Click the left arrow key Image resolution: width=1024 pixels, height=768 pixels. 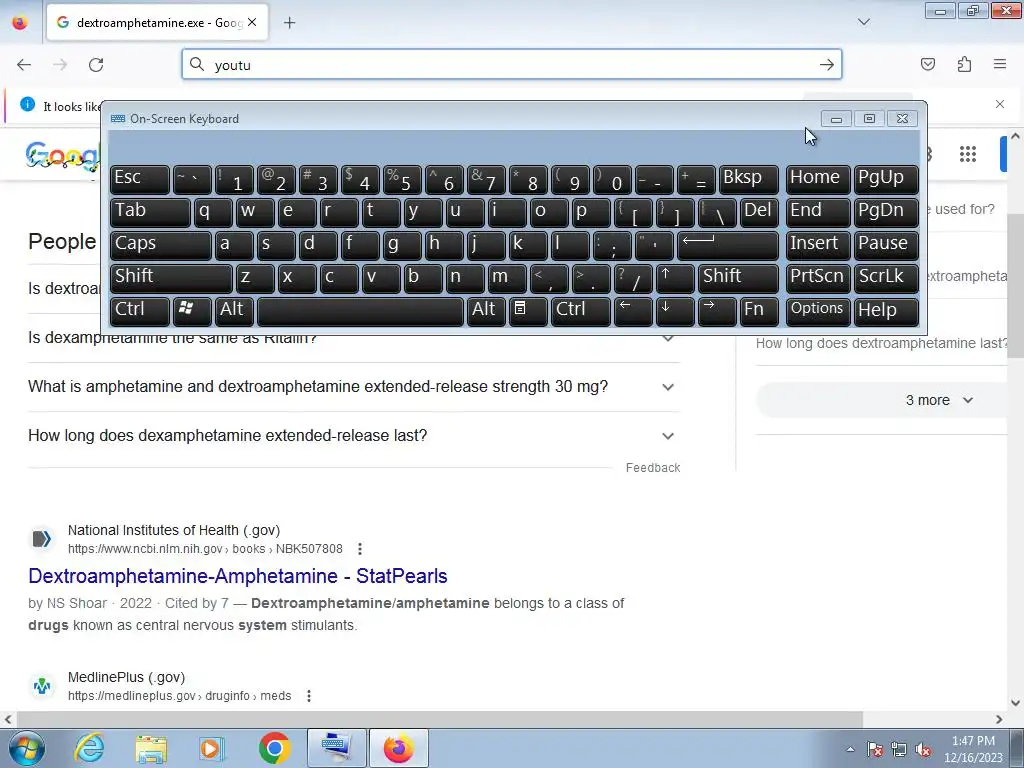pos(633,311)
